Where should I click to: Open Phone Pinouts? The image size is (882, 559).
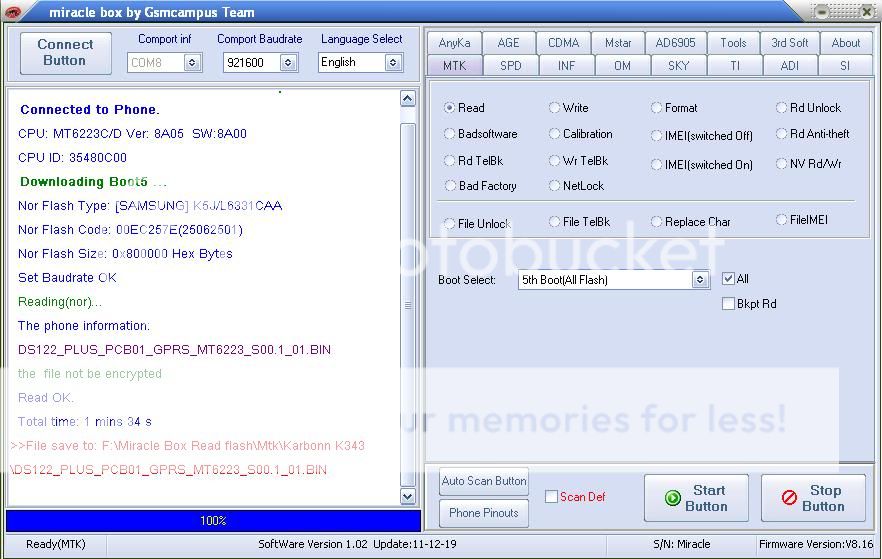point(484,513)
